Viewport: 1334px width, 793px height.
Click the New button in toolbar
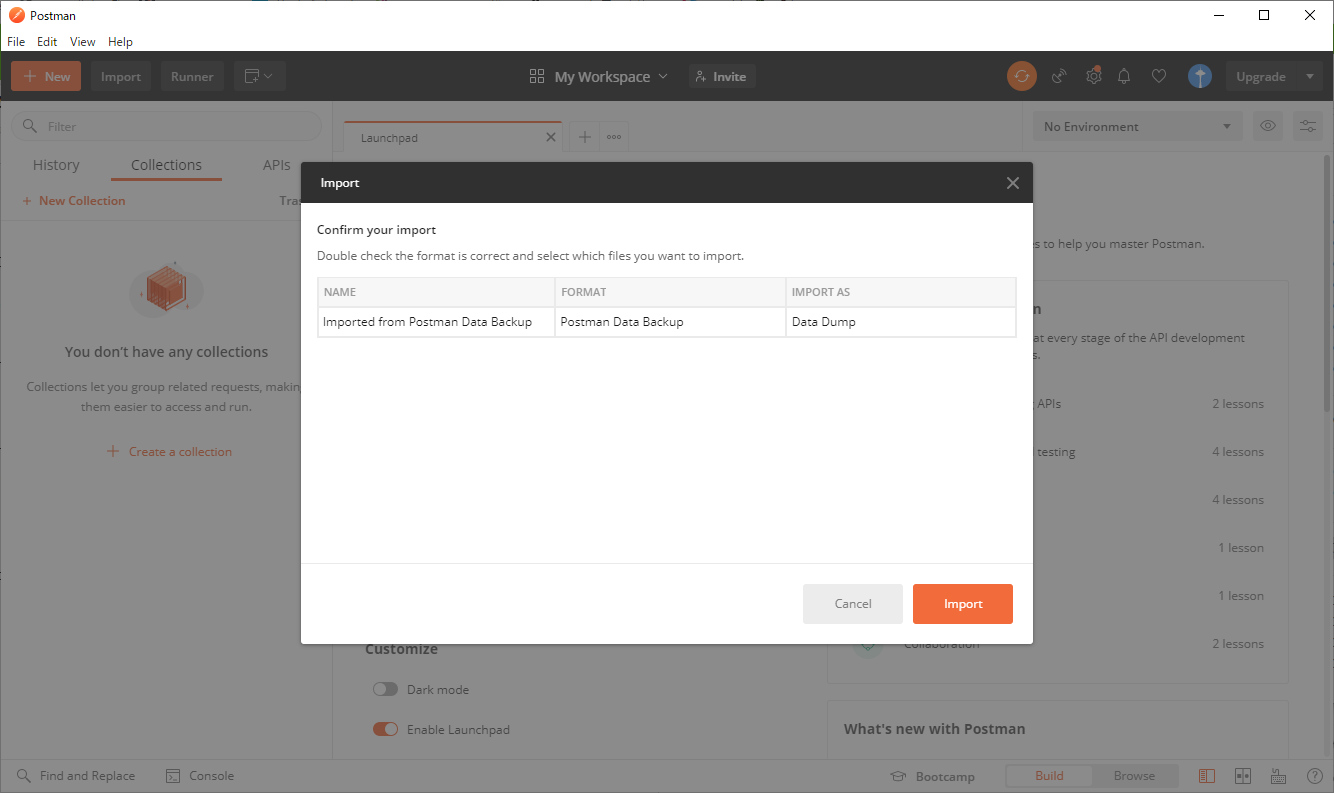coord(46,76)
